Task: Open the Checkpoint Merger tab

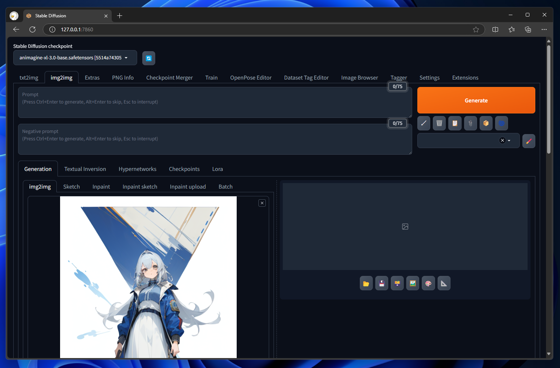Action: pos(169,78)
